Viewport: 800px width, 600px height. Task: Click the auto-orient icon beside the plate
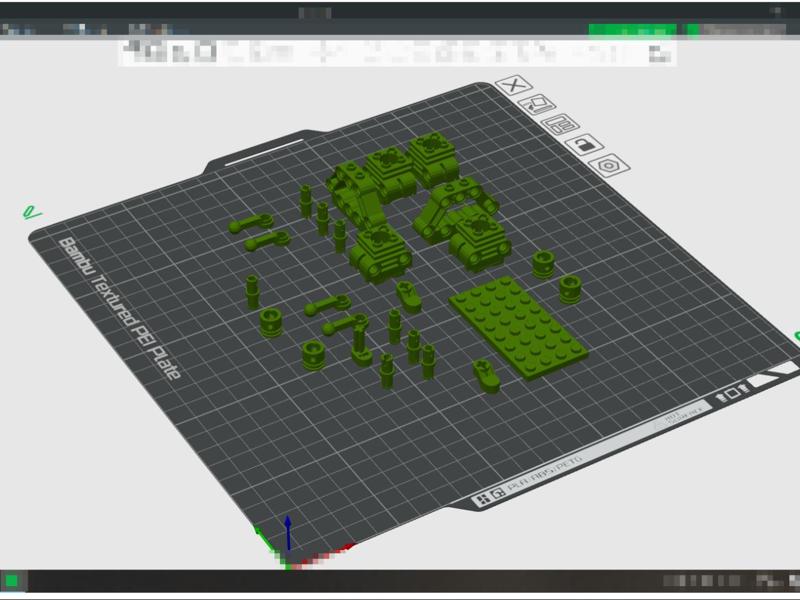tap(538, 104)
